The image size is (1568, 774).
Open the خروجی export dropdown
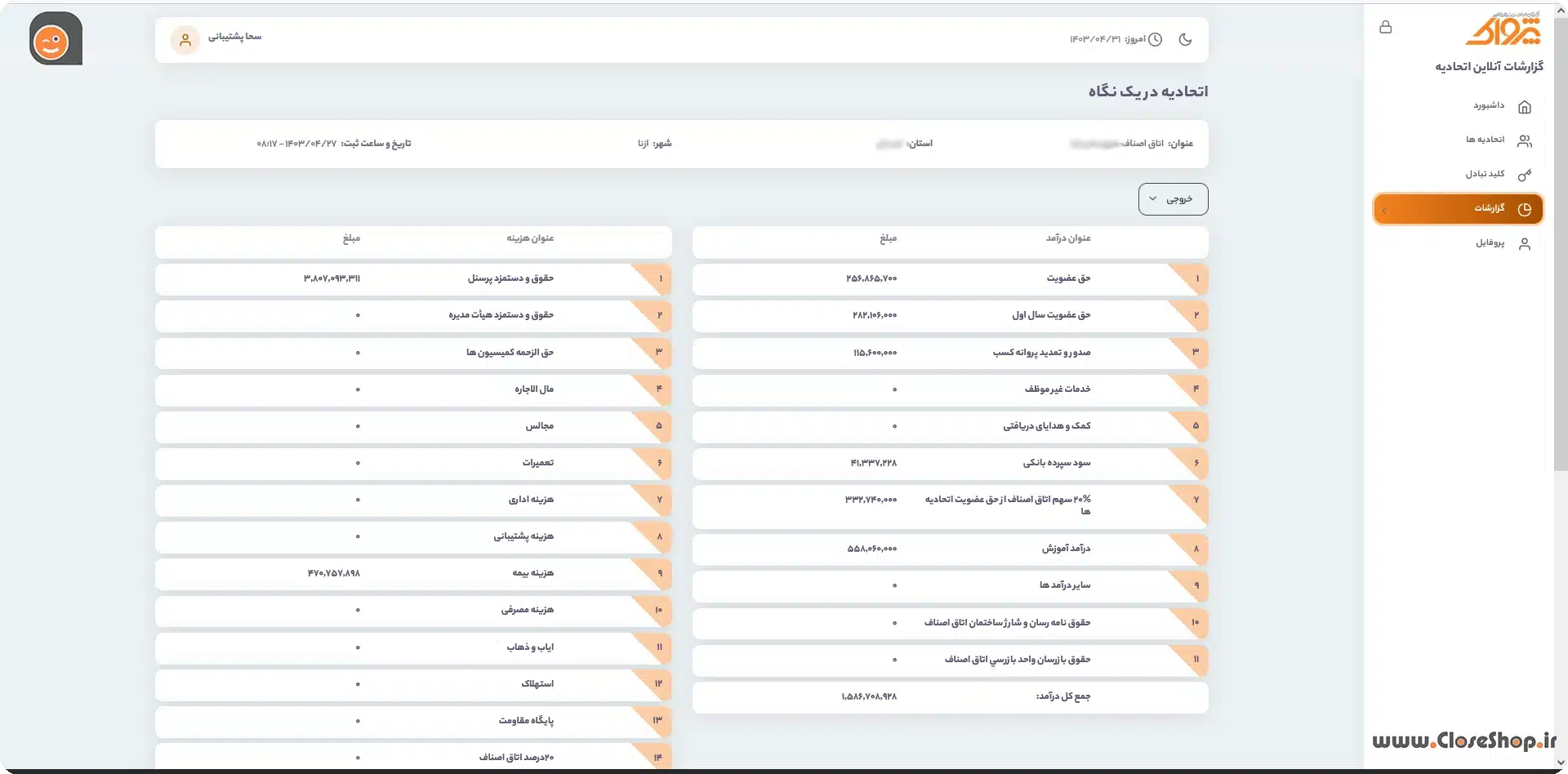click(1173, 199)
